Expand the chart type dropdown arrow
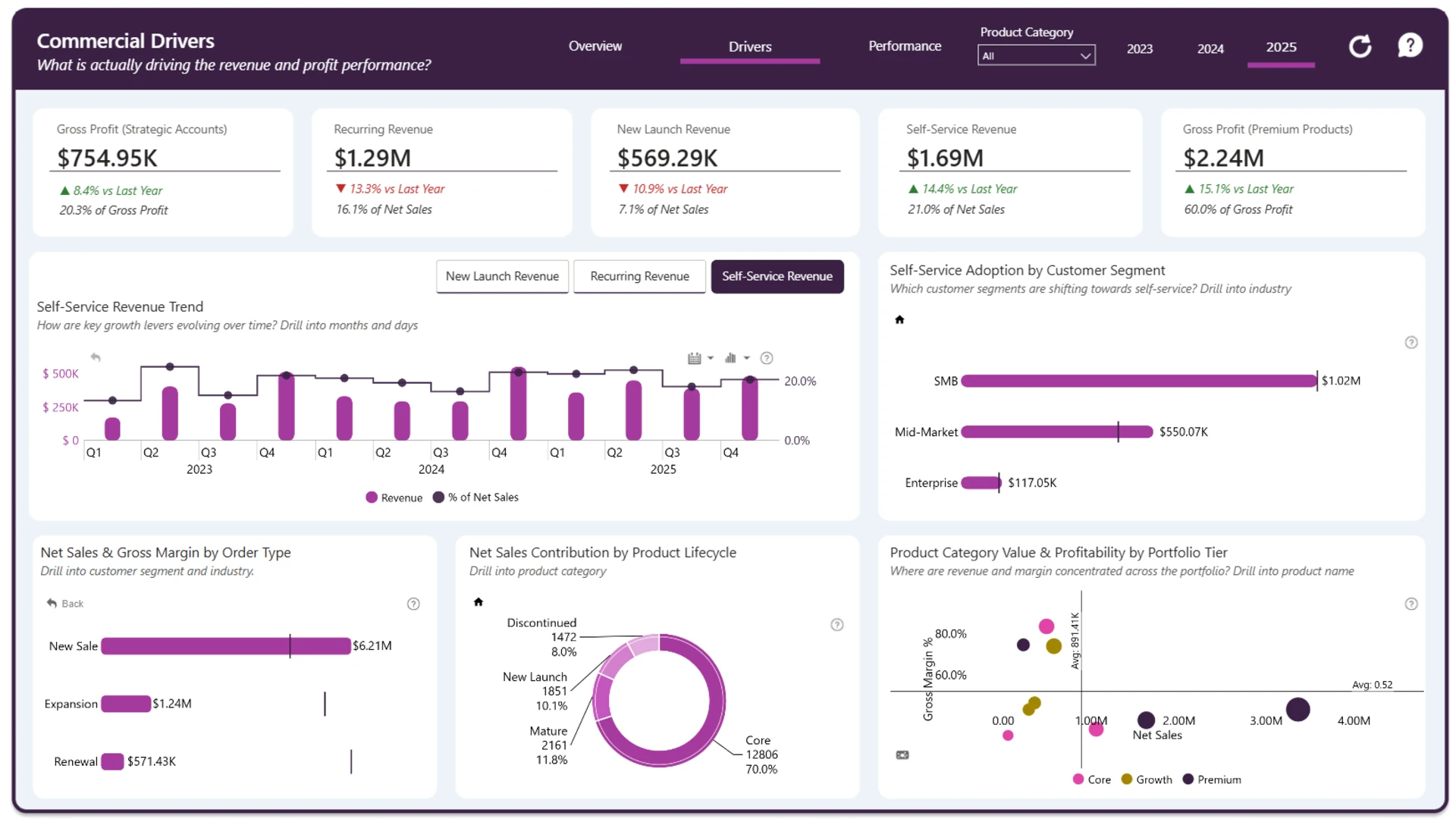 [747, 358]
